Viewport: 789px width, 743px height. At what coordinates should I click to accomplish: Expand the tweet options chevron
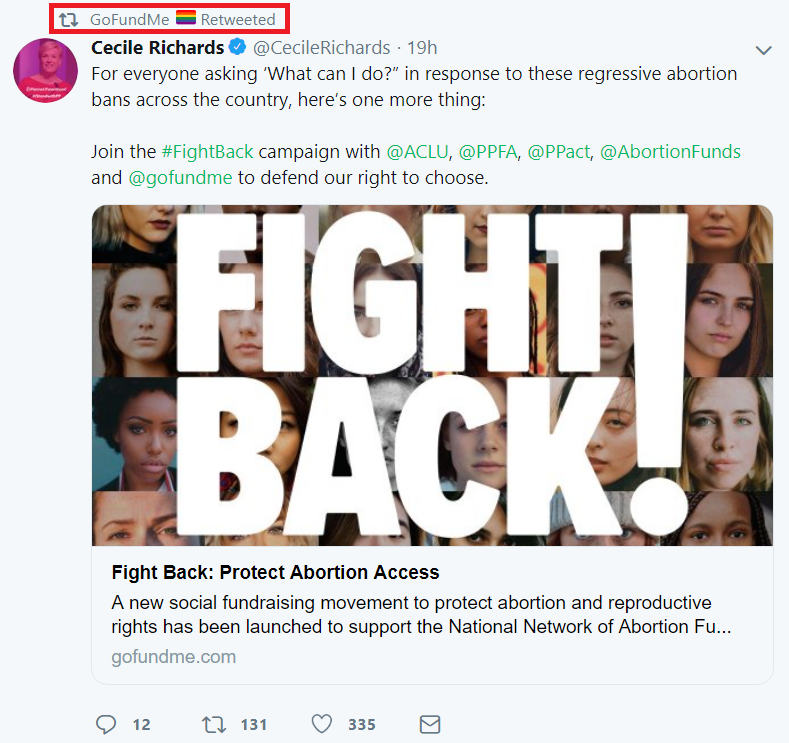(764, 50)
